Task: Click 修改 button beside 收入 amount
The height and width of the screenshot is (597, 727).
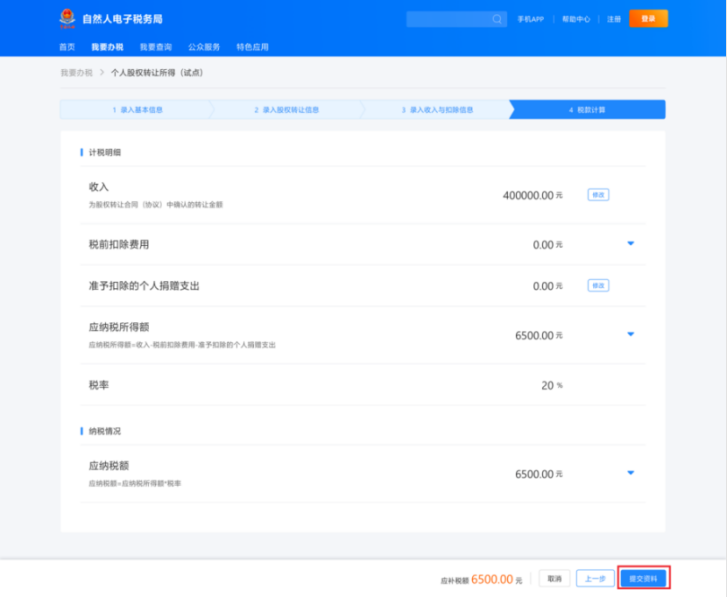Action: point(598,195)
